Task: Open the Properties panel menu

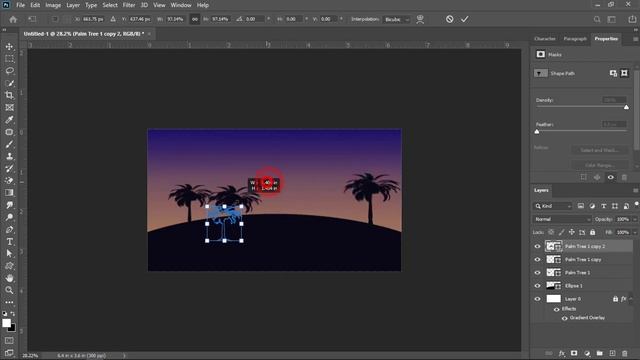Action: click(x=635, y=39)
